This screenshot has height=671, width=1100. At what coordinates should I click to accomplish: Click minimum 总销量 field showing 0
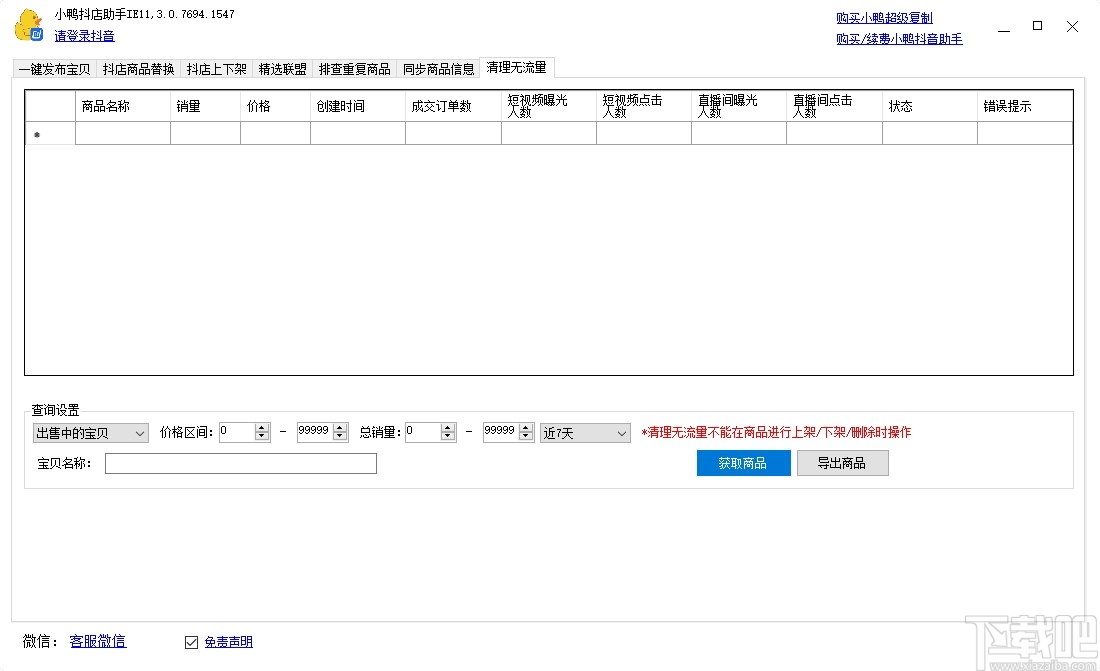point(422,432)
